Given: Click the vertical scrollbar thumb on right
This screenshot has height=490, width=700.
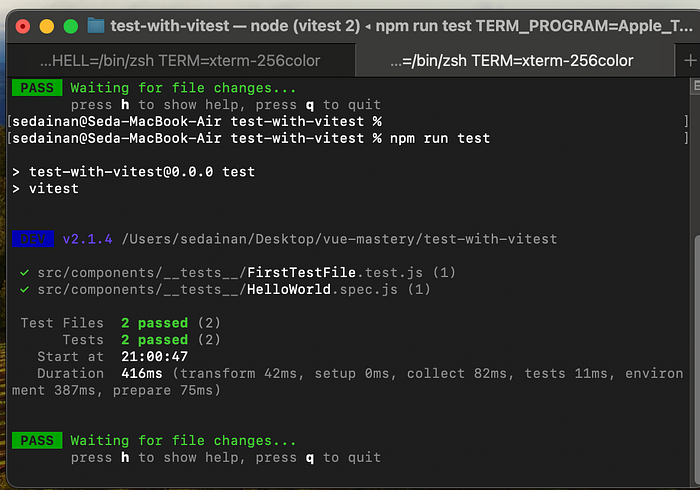Looking at the screenshot, I should (x=696, y=359).
